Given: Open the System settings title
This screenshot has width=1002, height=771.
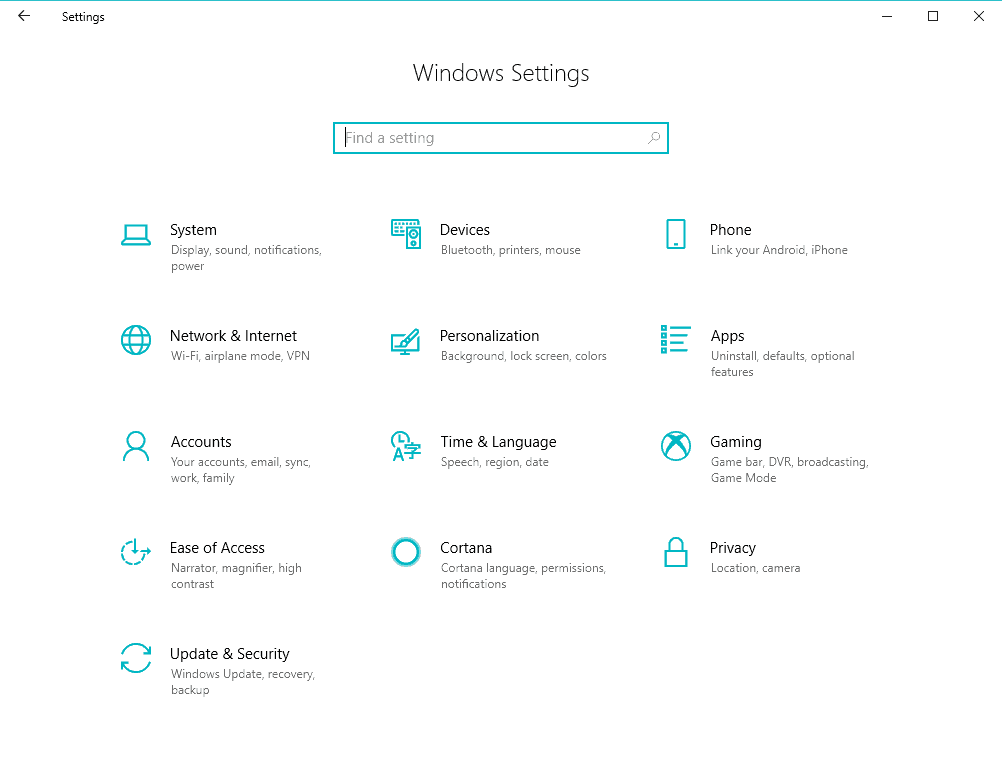Looking at the screenshot, I should 193,229.
